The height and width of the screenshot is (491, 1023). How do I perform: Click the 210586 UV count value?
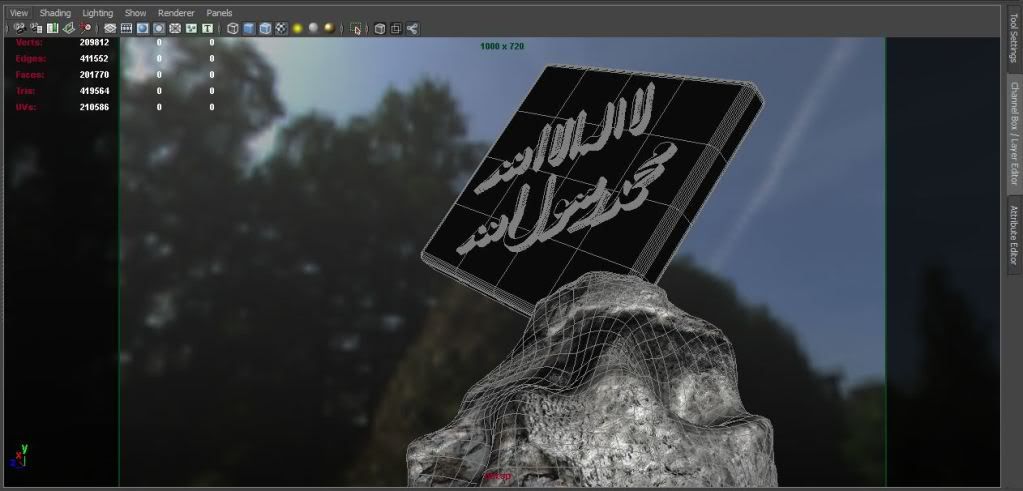(94, 107)
